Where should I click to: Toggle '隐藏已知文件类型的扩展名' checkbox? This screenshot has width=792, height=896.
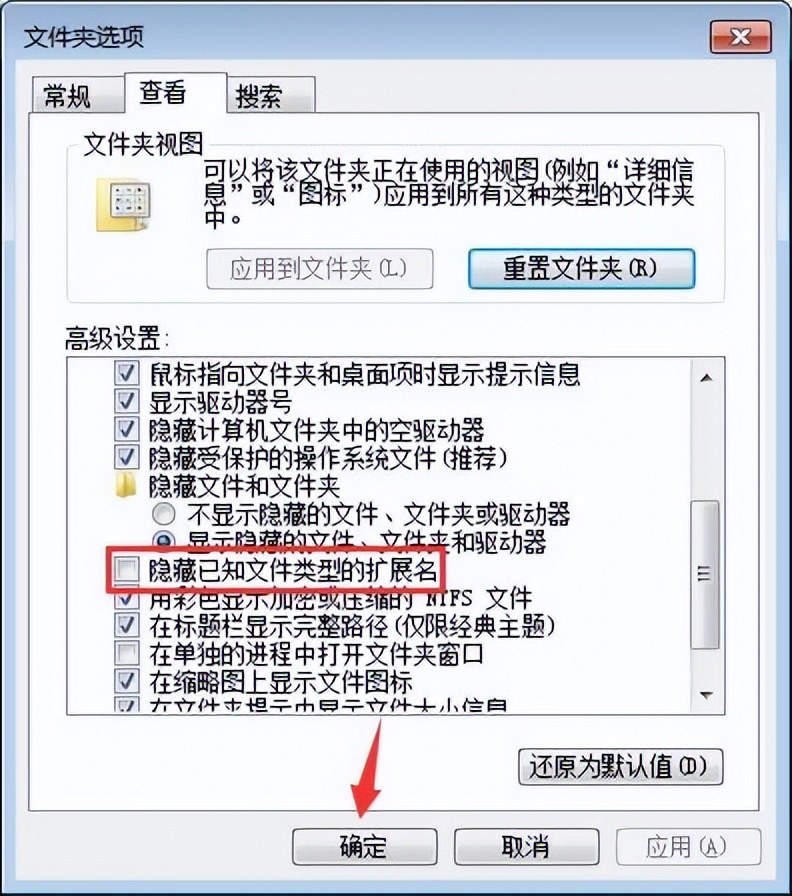tap(126, 569)
